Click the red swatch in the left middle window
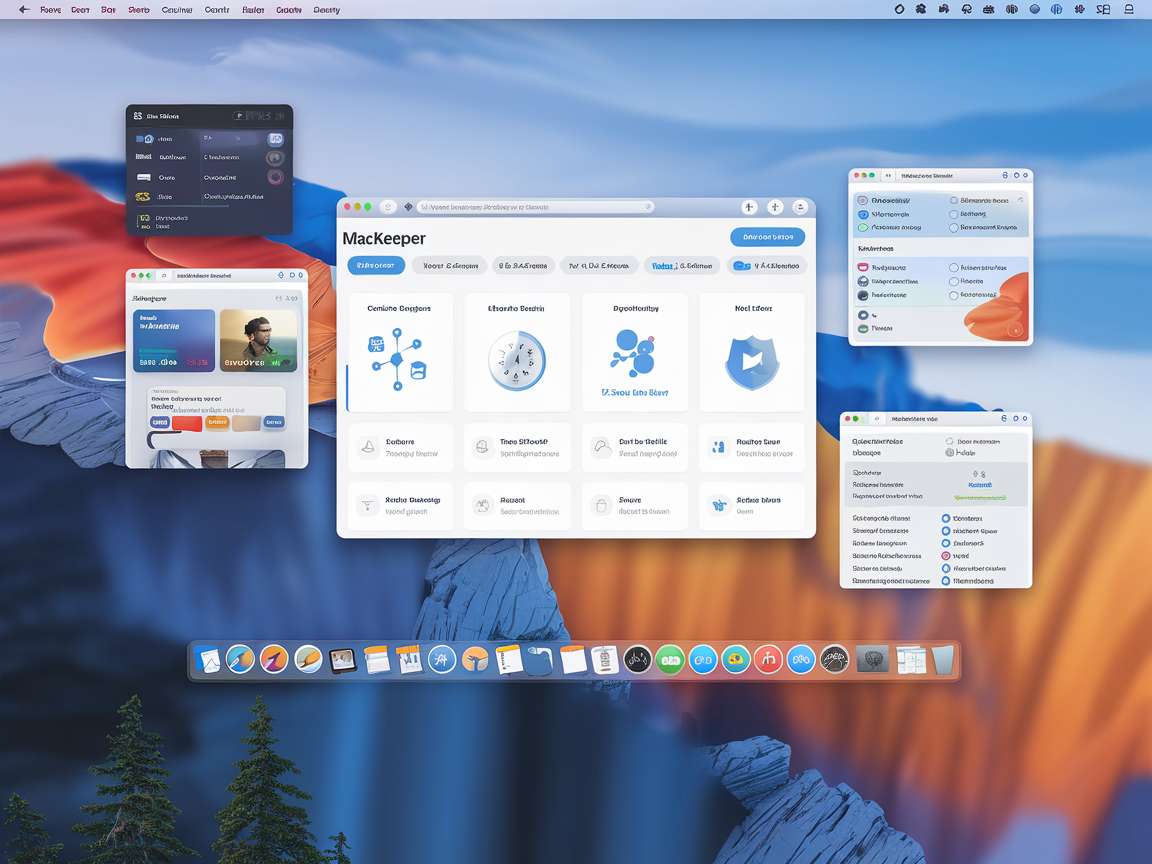This screenshot has width=1152, height=864. click(x=187, y=422)
